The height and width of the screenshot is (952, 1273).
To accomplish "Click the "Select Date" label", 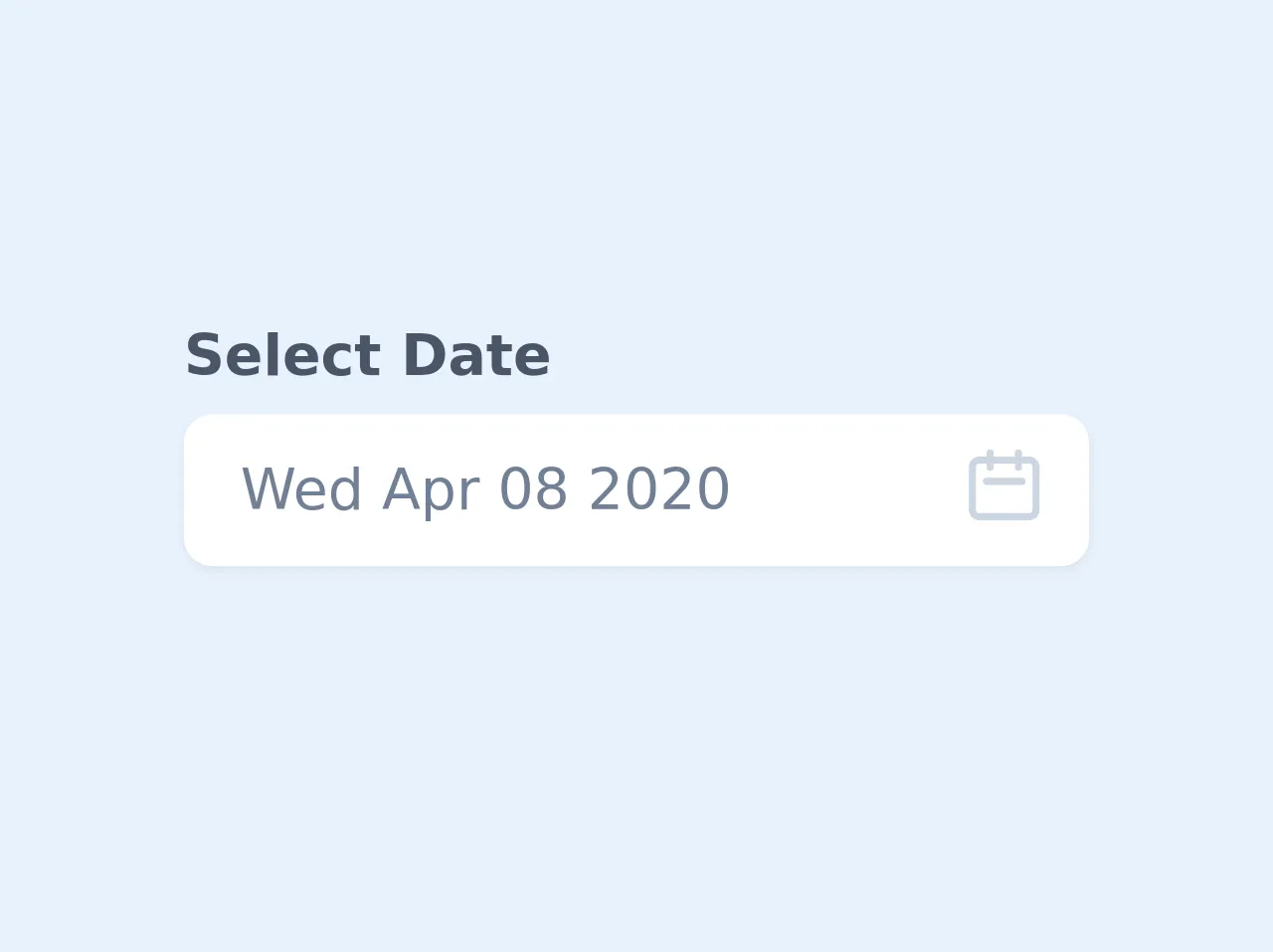I will pyautogui.click(x=367, y=355).
